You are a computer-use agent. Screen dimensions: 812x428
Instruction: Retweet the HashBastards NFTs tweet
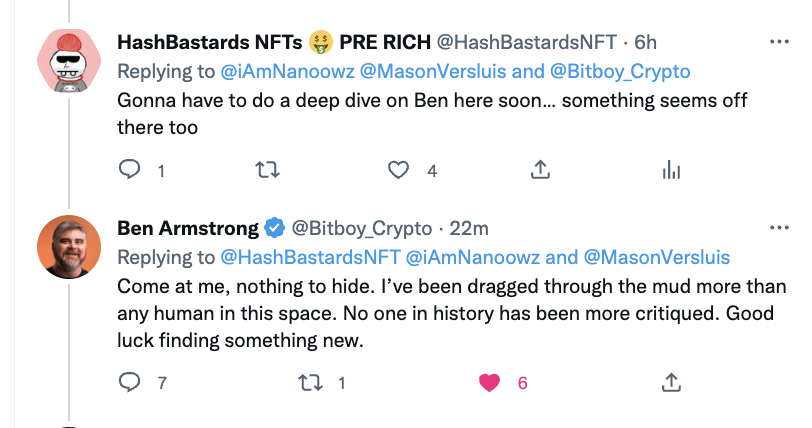(x=267, y=169)
